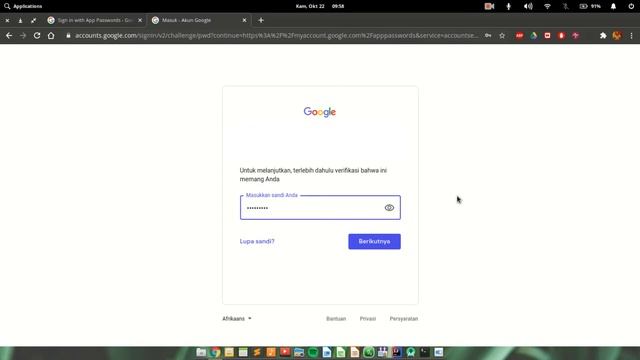
Task: Click the address bar URL
Action: 276,36
